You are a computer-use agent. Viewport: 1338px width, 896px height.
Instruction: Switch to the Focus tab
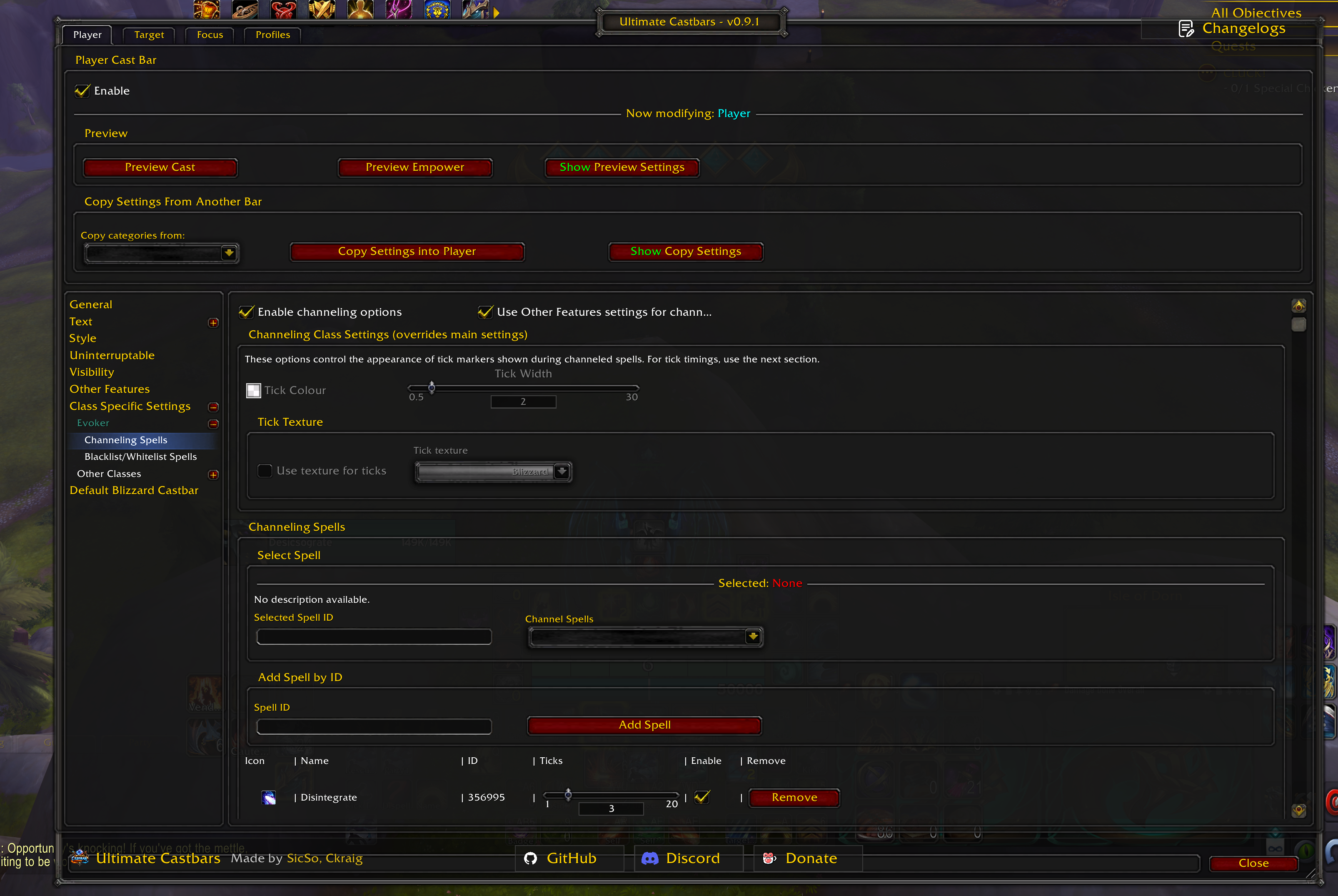point(210,35)
